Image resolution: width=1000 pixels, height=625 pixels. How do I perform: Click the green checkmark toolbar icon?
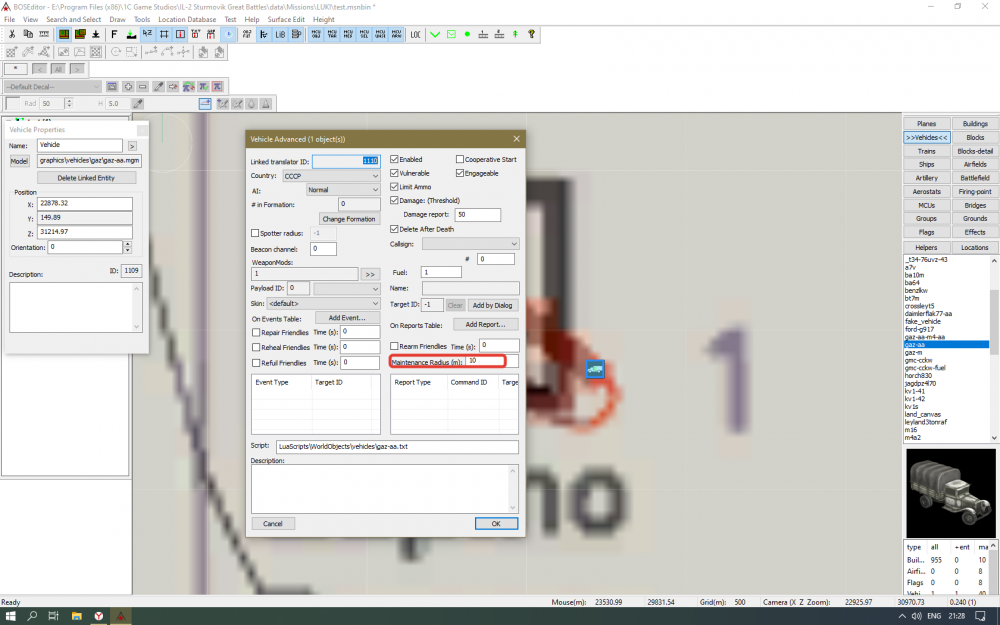click(x=435, y=34)
